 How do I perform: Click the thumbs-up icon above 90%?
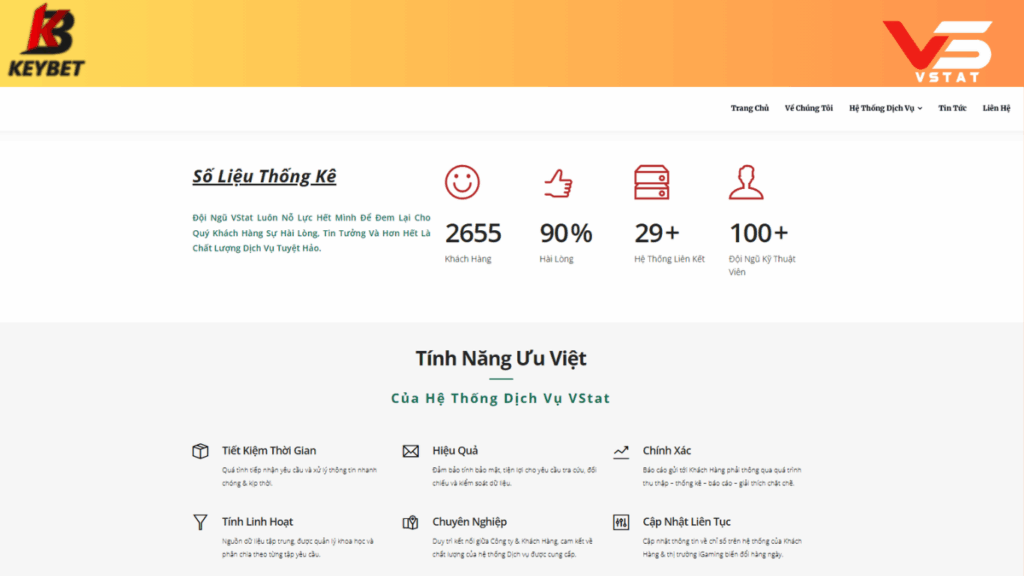point(557,182)
